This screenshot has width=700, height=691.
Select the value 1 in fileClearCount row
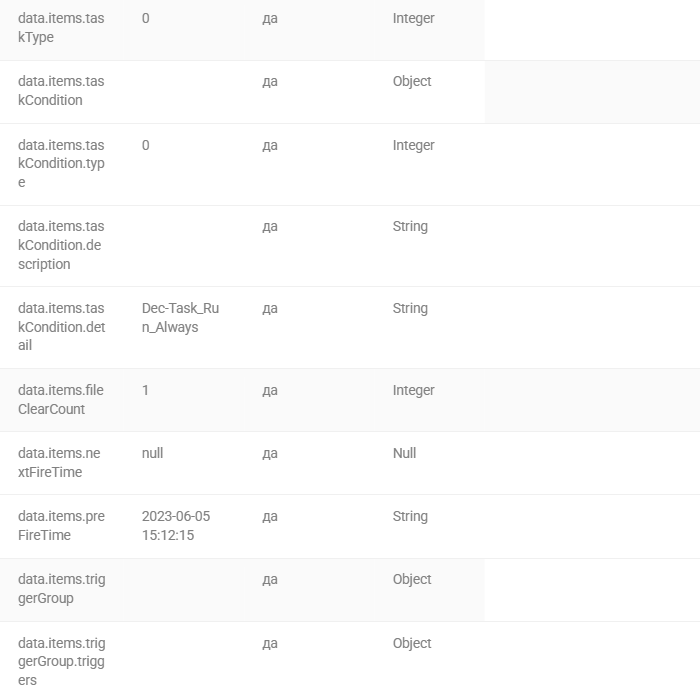click(x=145, y=390)
